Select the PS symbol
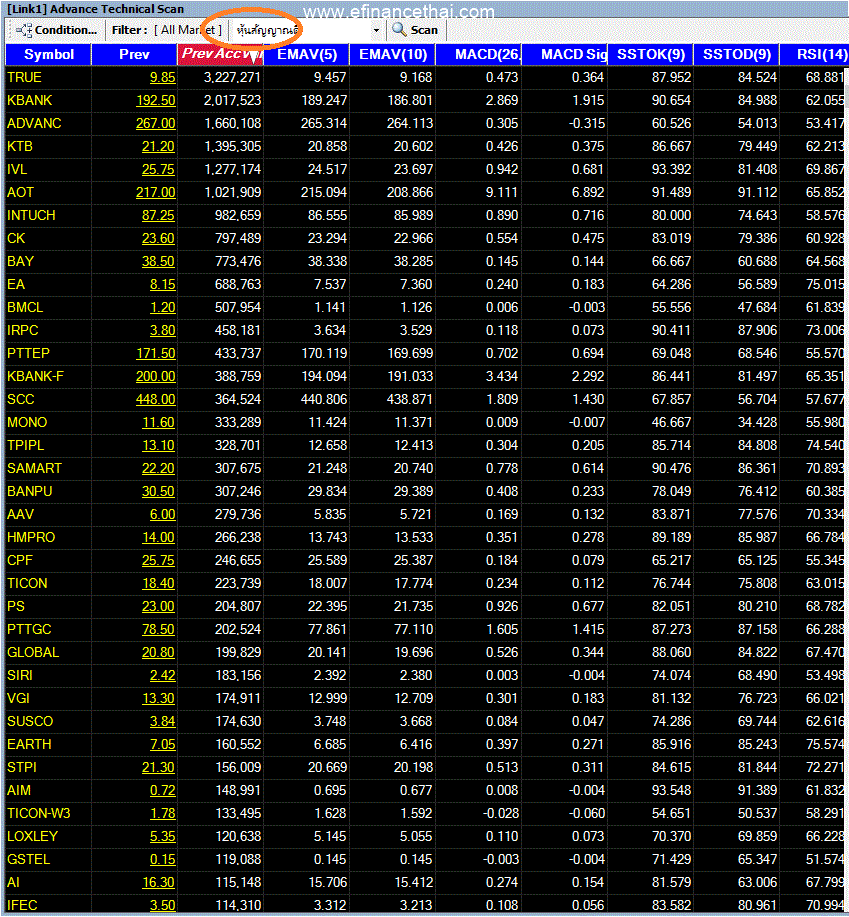This screenshot has height=917, width=849. click(16, 606)
